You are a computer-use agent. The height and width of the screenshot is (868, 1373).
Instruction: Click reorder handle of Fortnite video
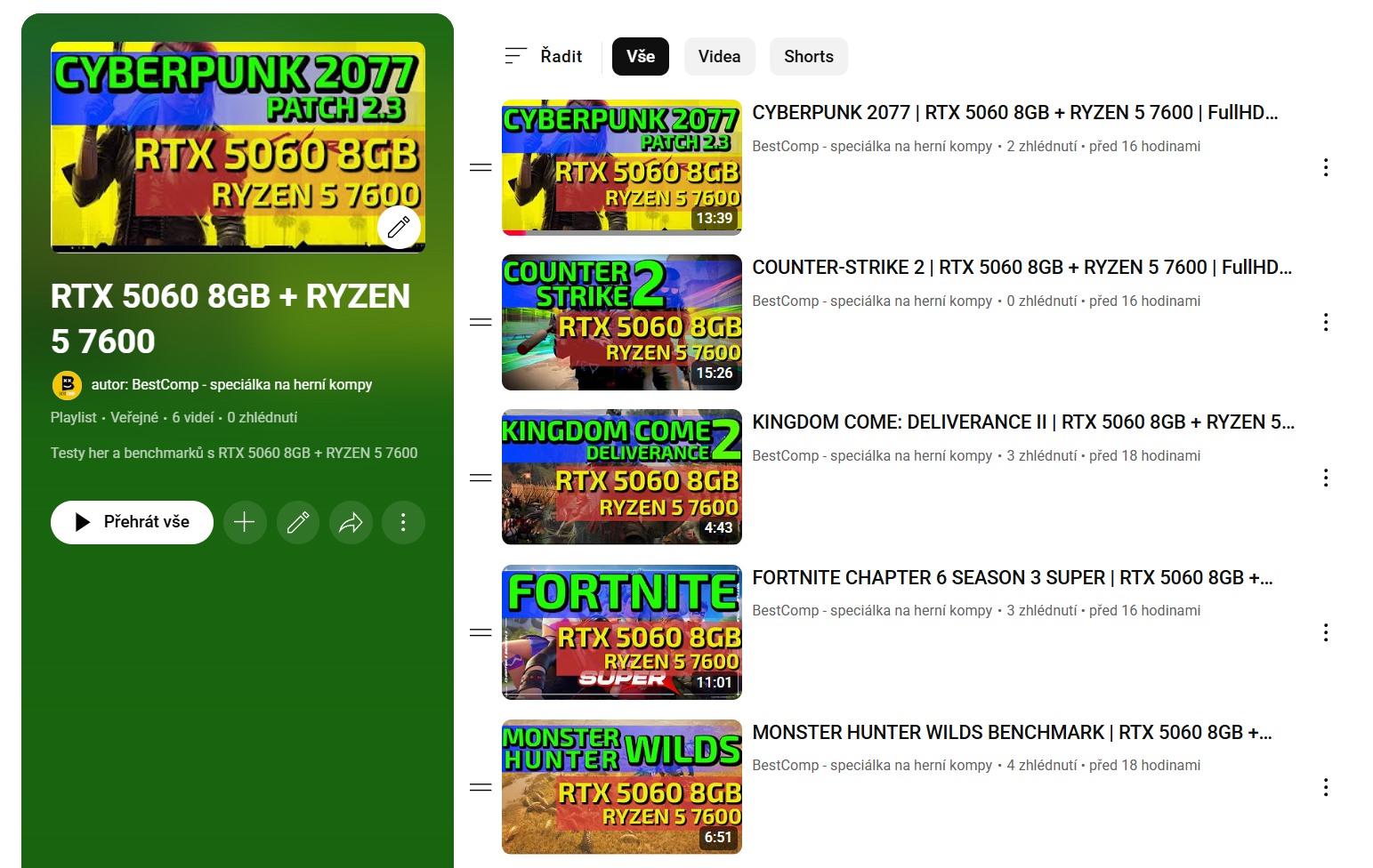pos(481,632)
